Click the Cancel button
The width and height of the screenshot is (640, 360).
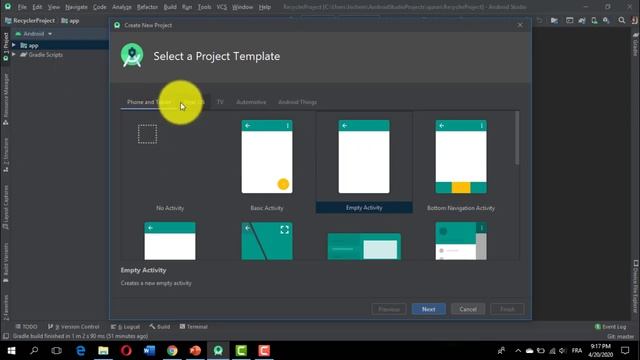pos(468,309)
